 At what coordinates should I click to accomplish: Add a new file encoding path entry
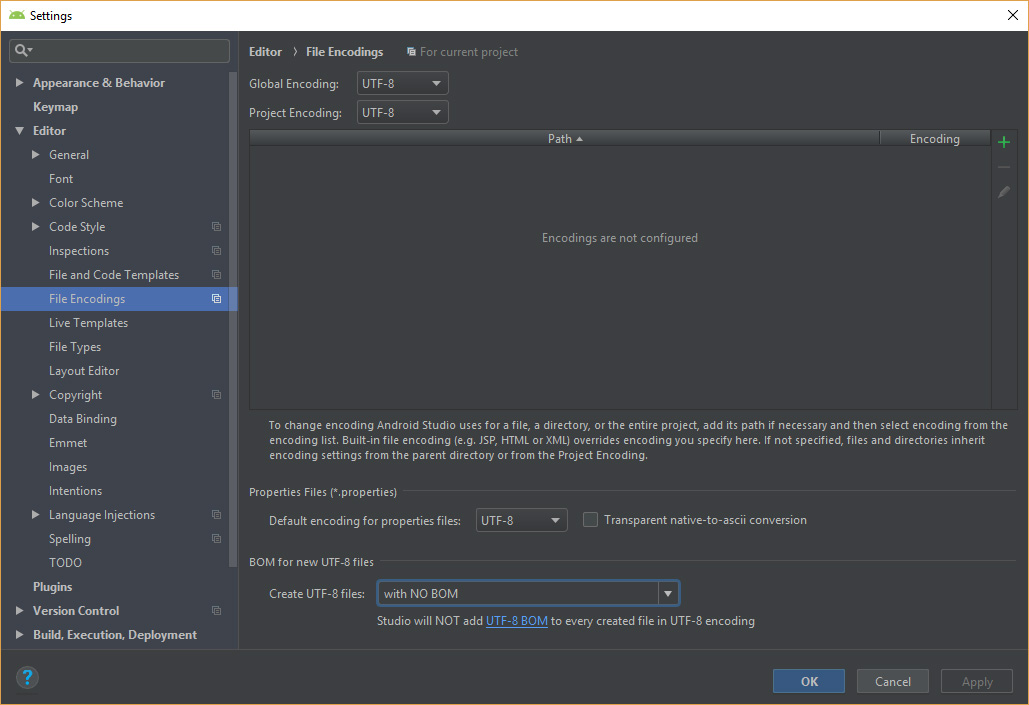pyautogui.click(x=1003, y=141)
